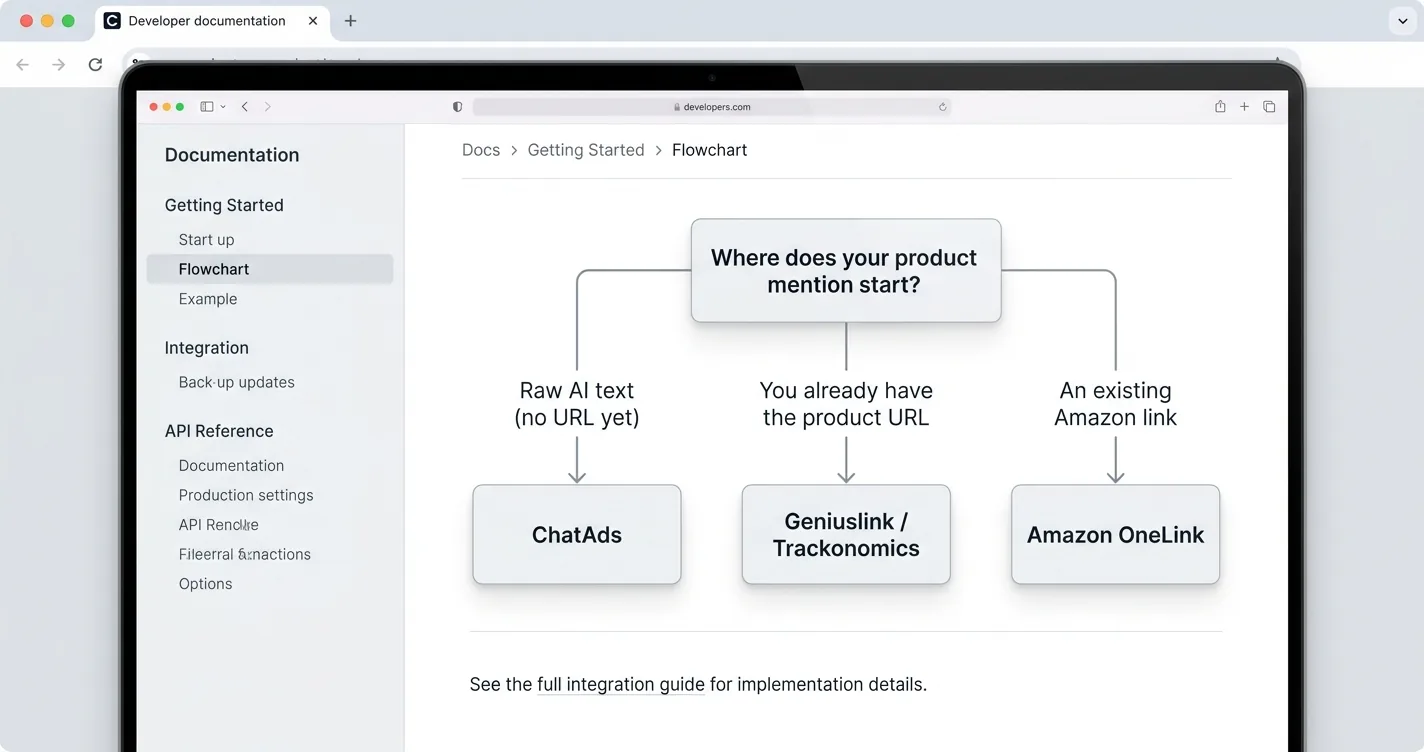Select the Flowchart sidebar item
This screenshot has height=752, width=1424.
coord(270,269)
